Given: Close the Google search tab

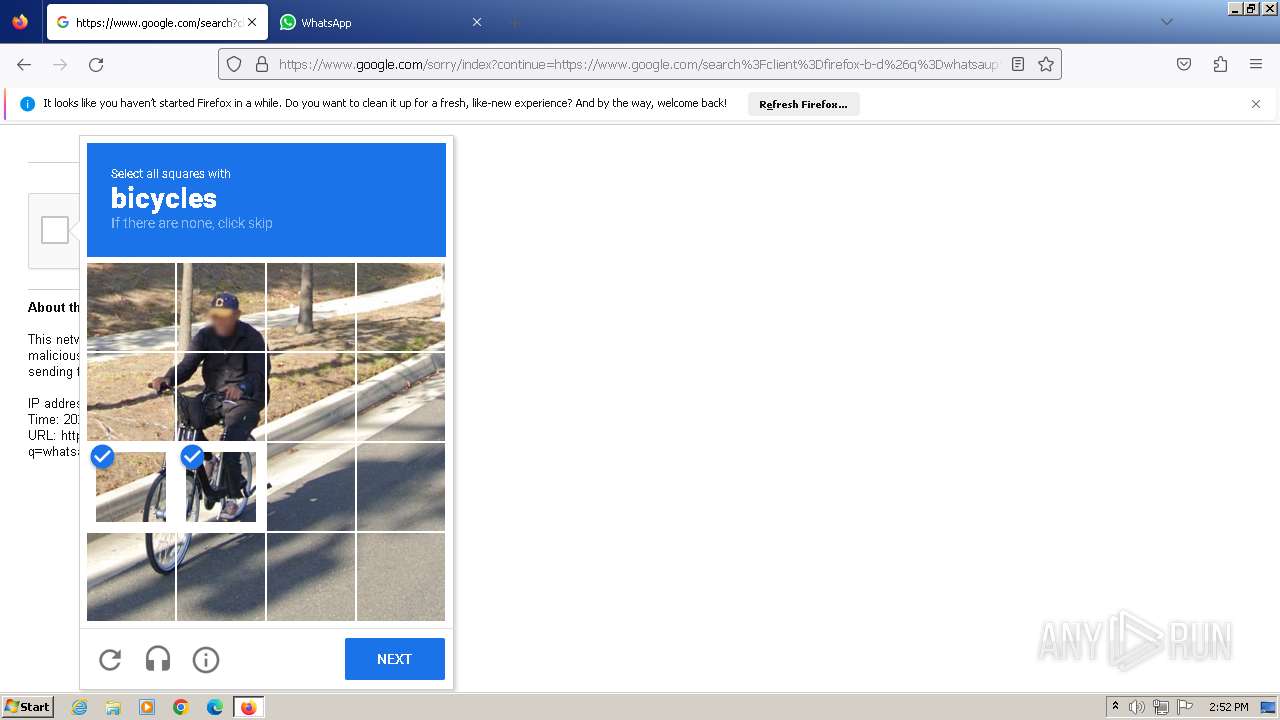Looking at the screenshot, I should point(252,22).
